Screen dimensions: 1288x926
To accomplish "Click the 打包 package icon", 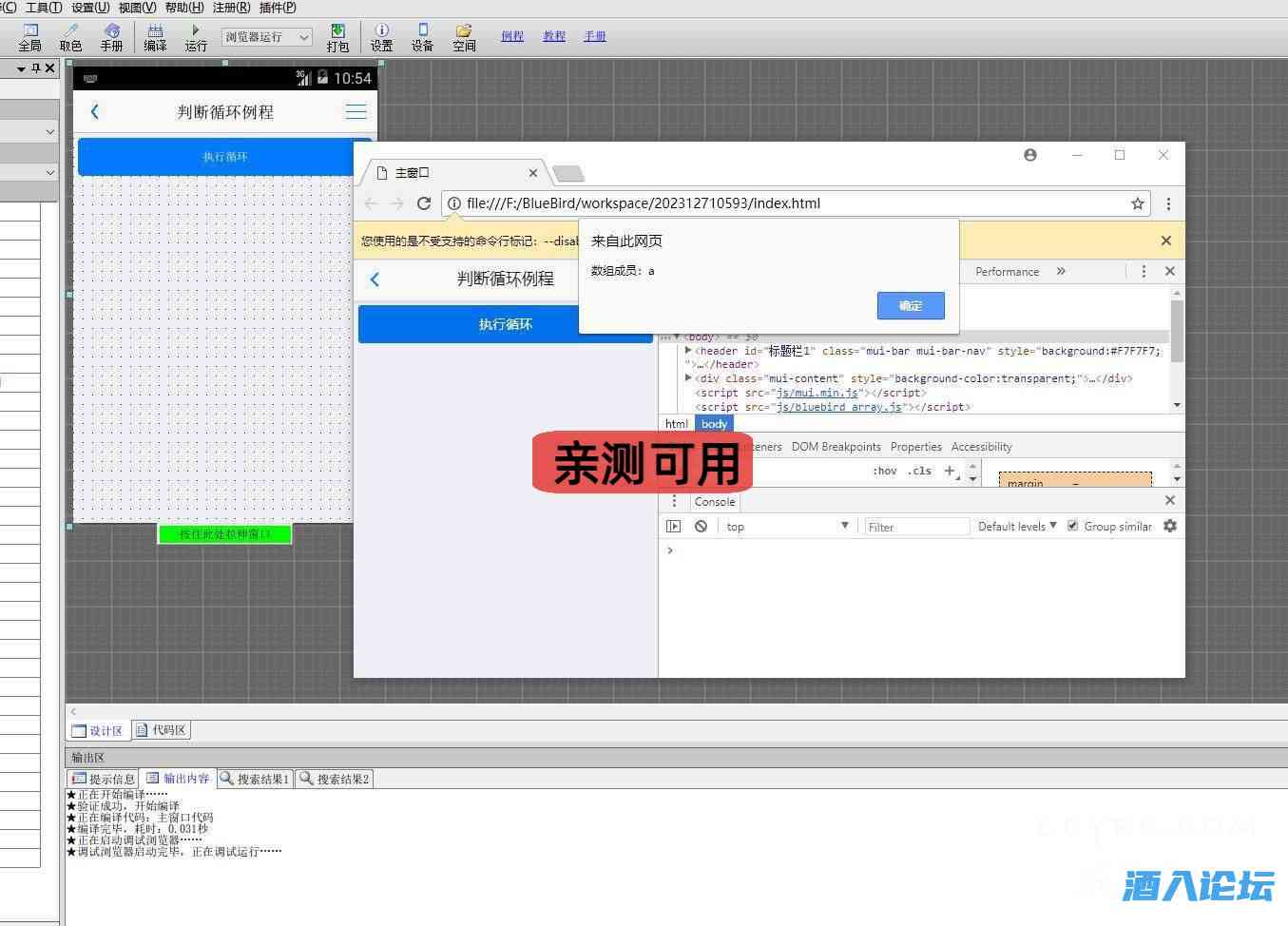I will [337, 37].
